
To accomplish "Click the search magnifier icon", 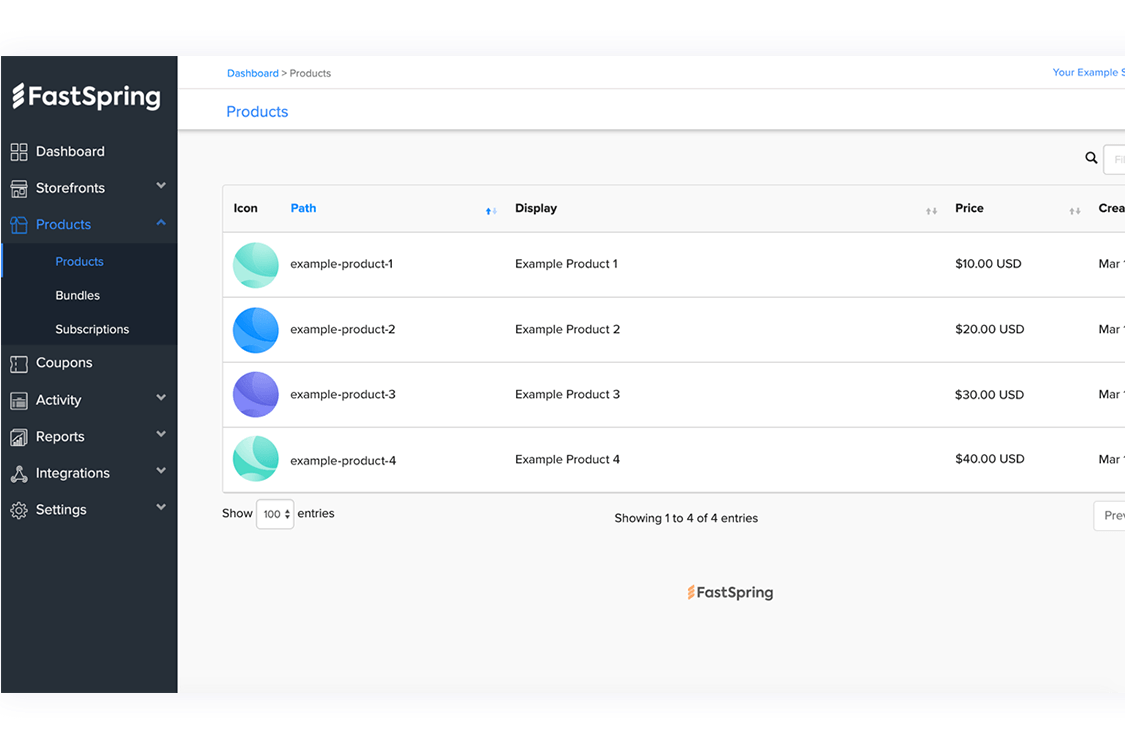I will (1091, 158).
